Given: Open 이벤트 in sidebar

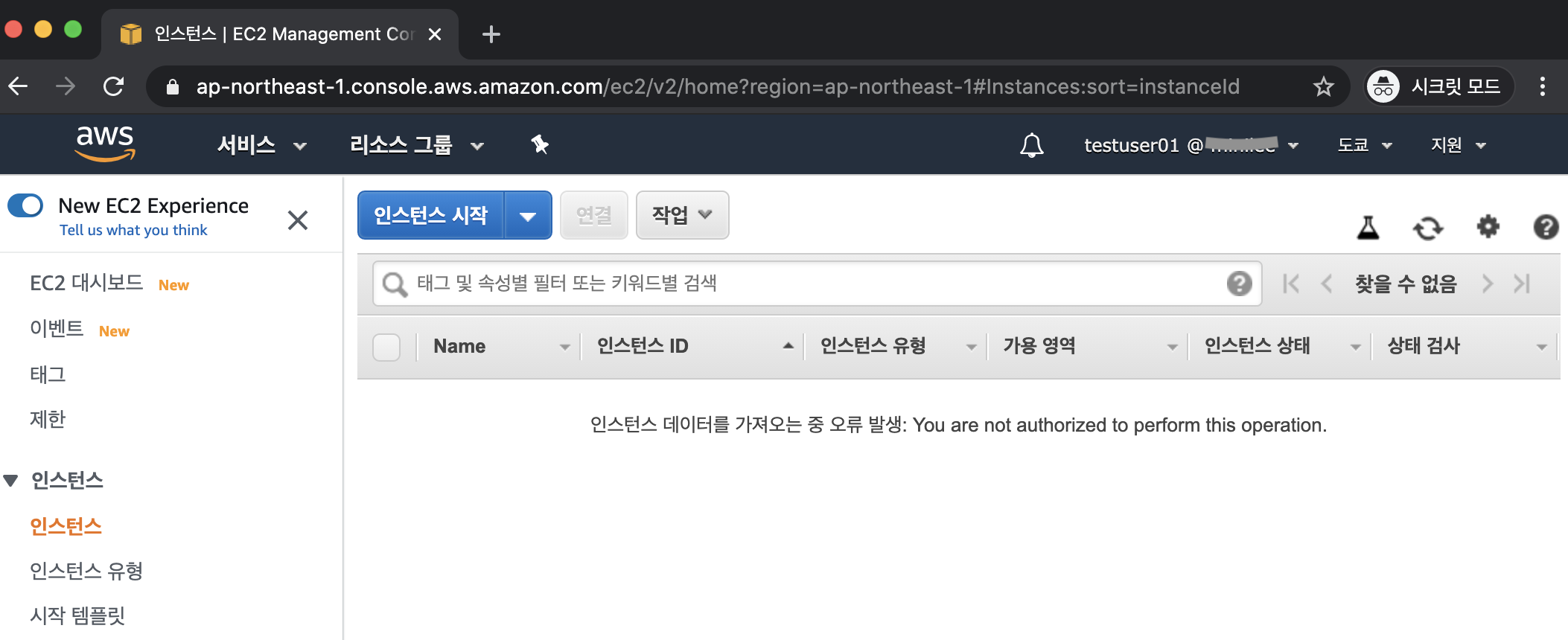Looking at the screenshot, I should (x=57, y=329).
